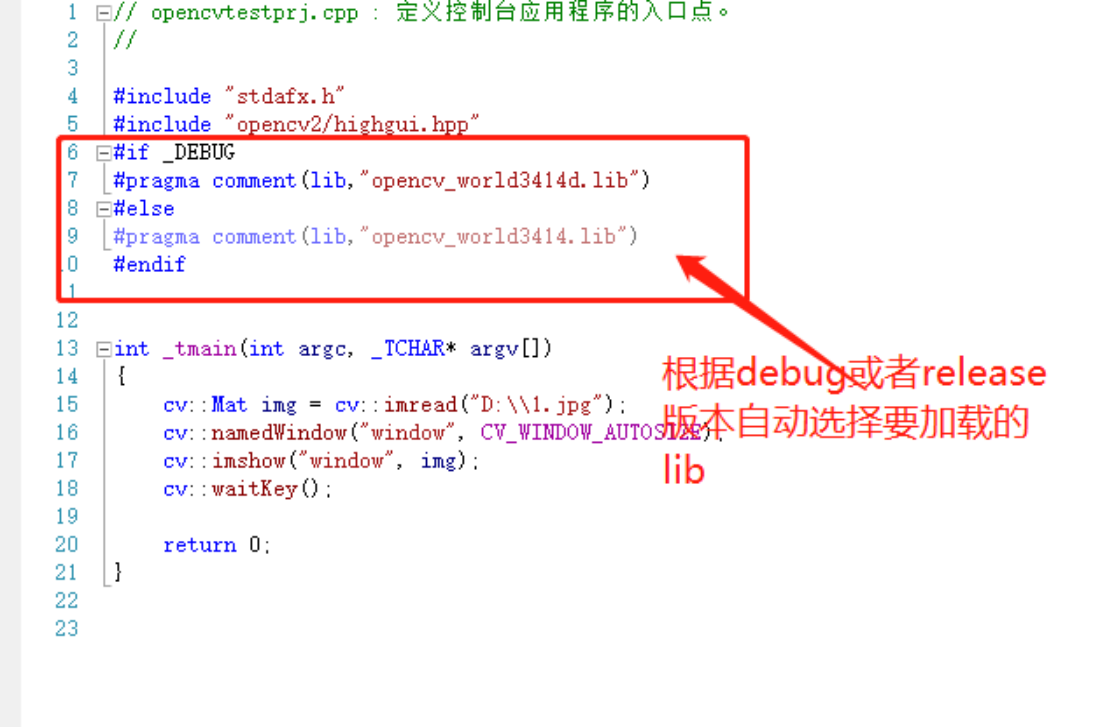Click the #include "stdafx.h" line
The image size is (1108, 728).
pos(228,96)
